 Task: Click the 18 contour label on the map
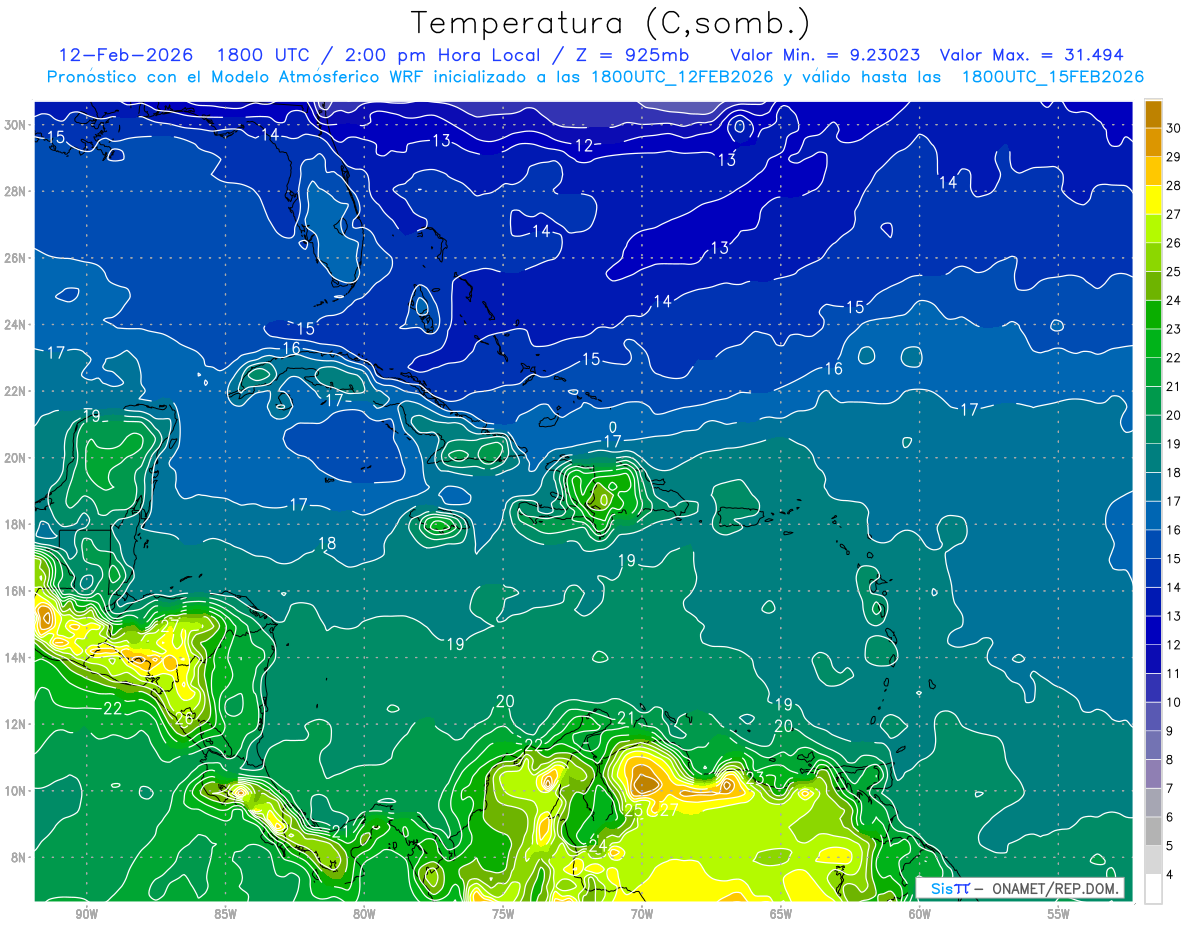click(x=327, y=544)
